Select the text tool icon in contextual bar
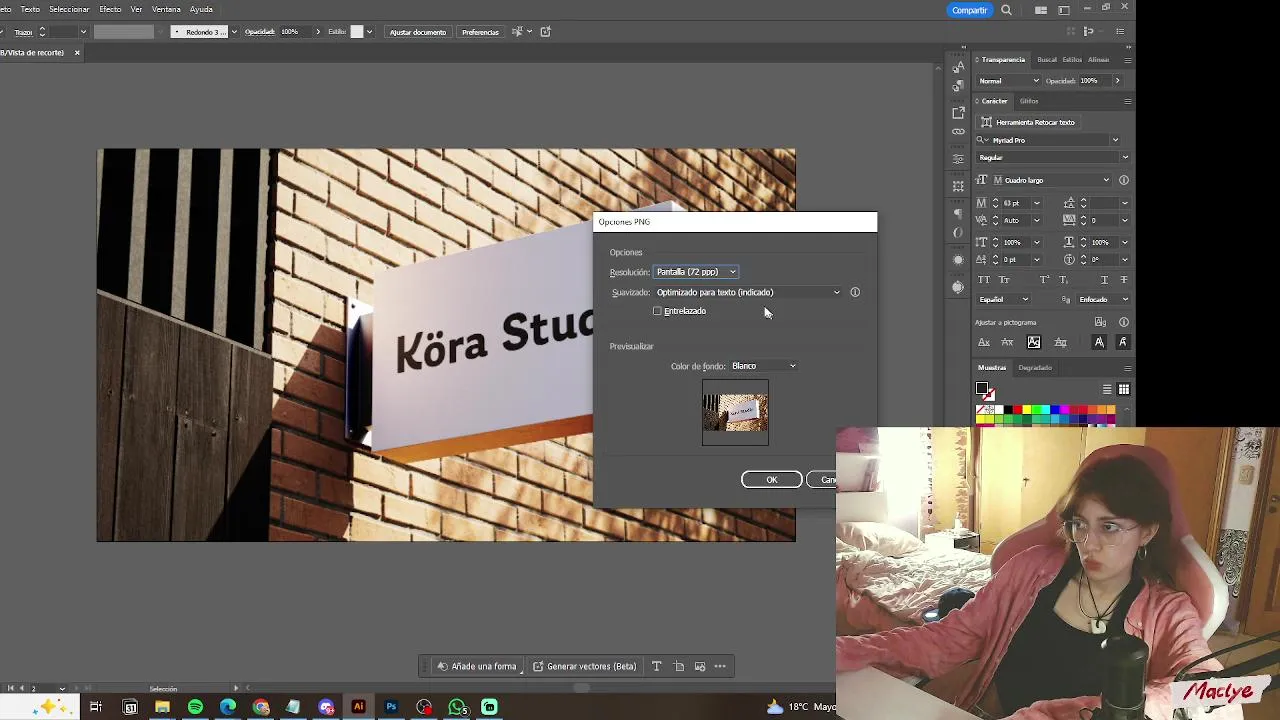 (x=656, y=666)
